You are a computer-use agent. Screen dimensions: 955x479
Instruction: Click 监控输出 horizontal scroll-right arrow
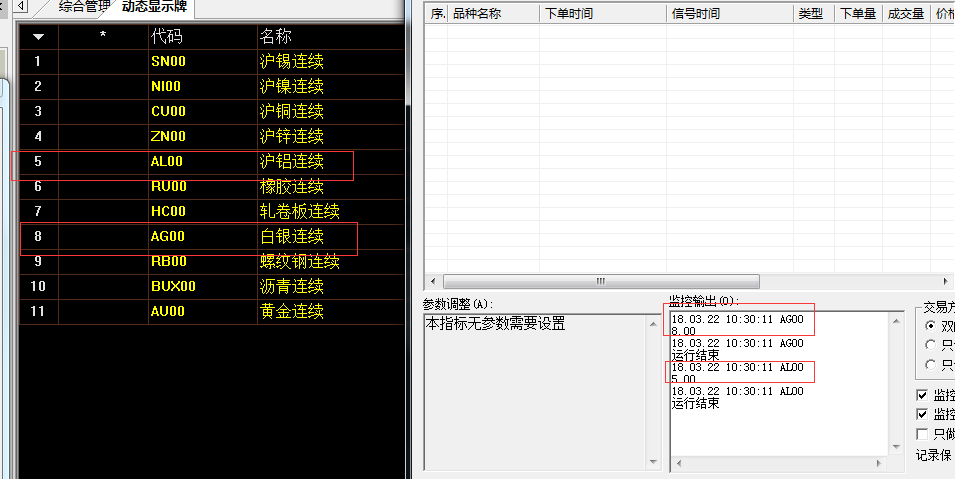coord(879,464)
